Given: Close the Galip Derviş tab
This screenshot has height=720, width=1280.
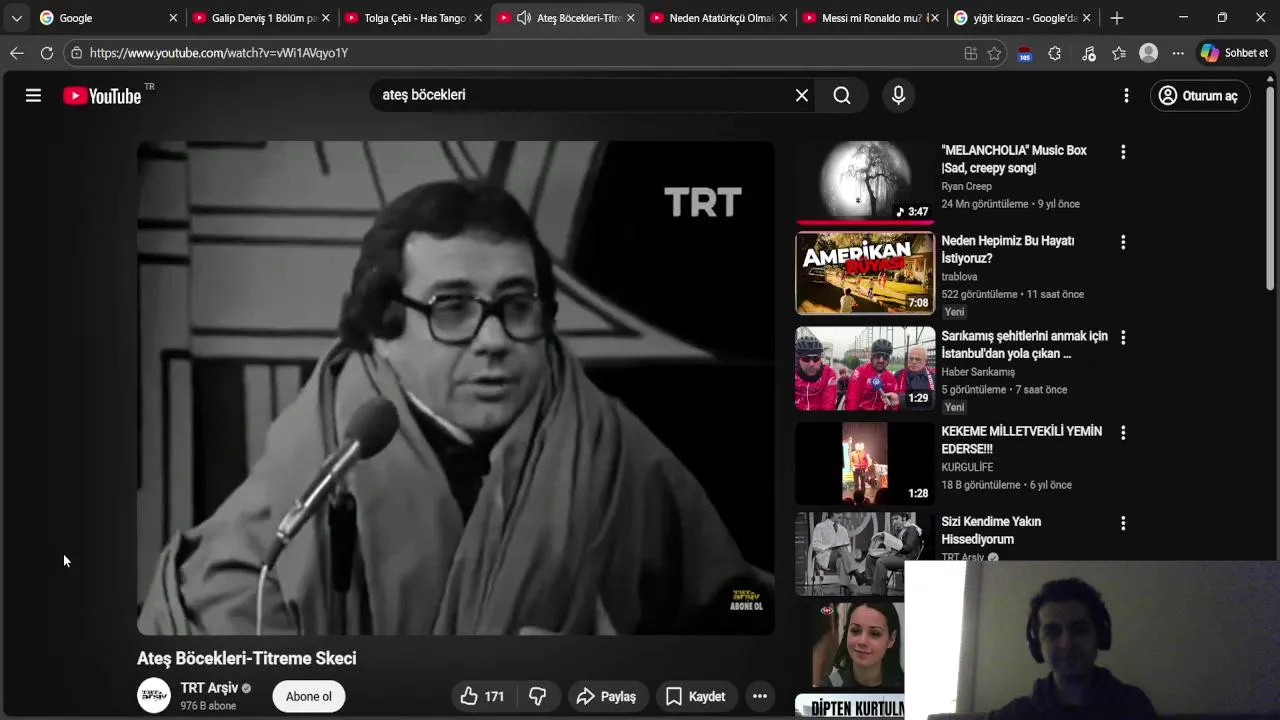Looking at the screenshot, I should point(325,18).
